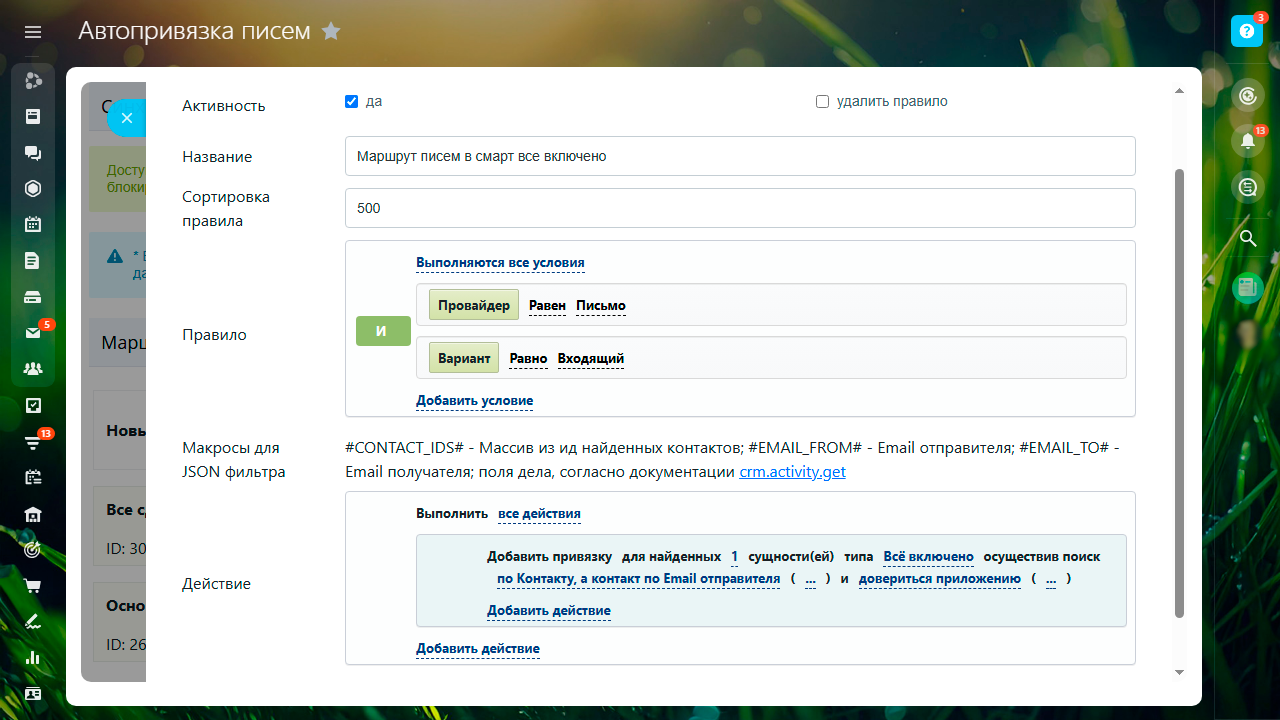Open the notifications bell

tap(1247, 141)
